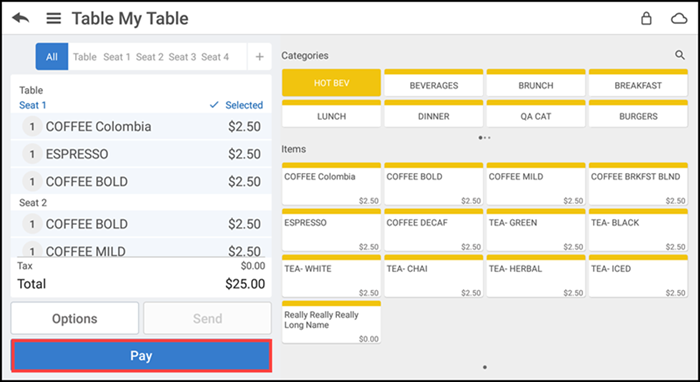700x382 pixels.
Task: Click the Pay button
Action: click(141, 356)
